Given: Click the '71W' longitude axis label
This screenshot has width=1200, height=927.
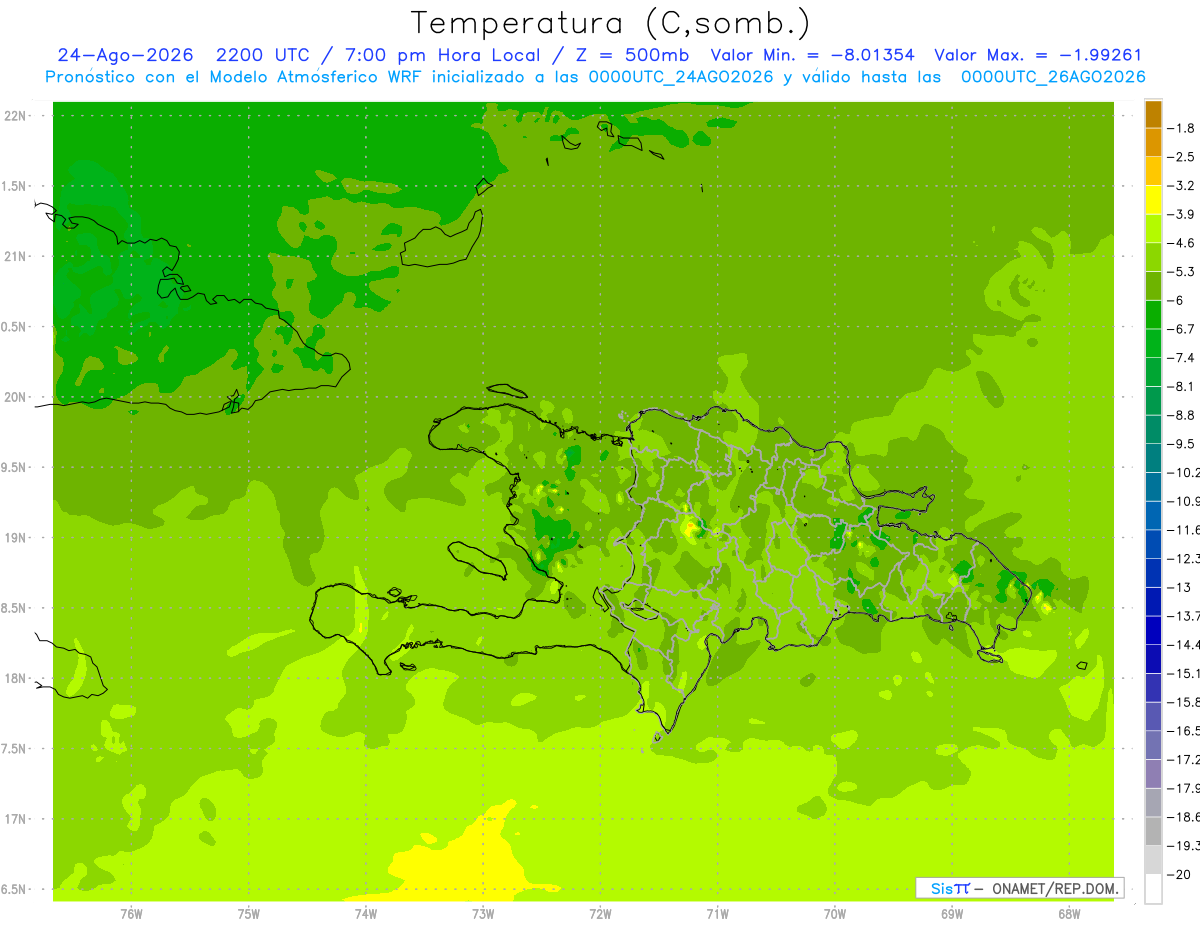Looking at the screenshot, I should [x=717, y=914].
